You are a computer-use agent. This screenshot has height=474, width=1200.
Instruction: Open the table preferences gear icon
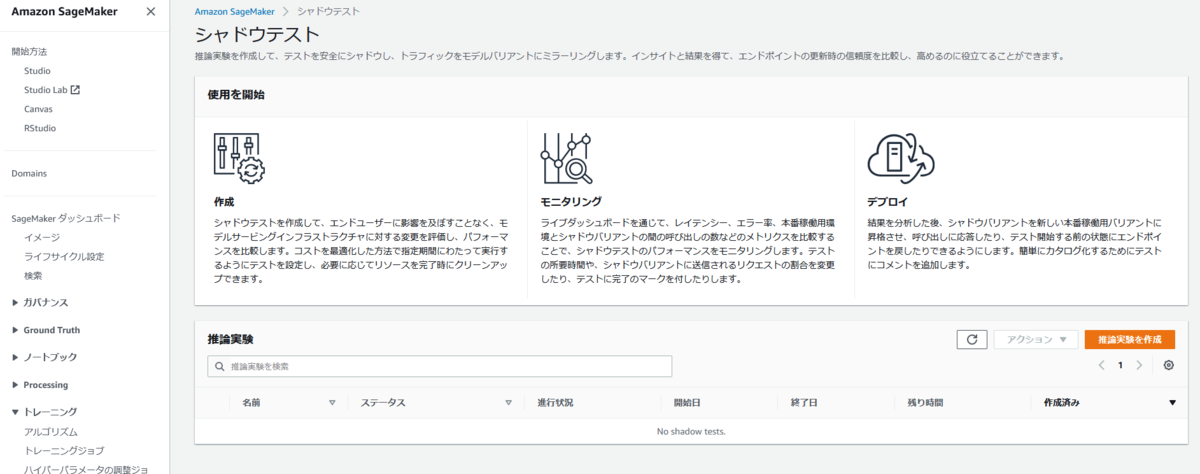[x=1168, y=365]
